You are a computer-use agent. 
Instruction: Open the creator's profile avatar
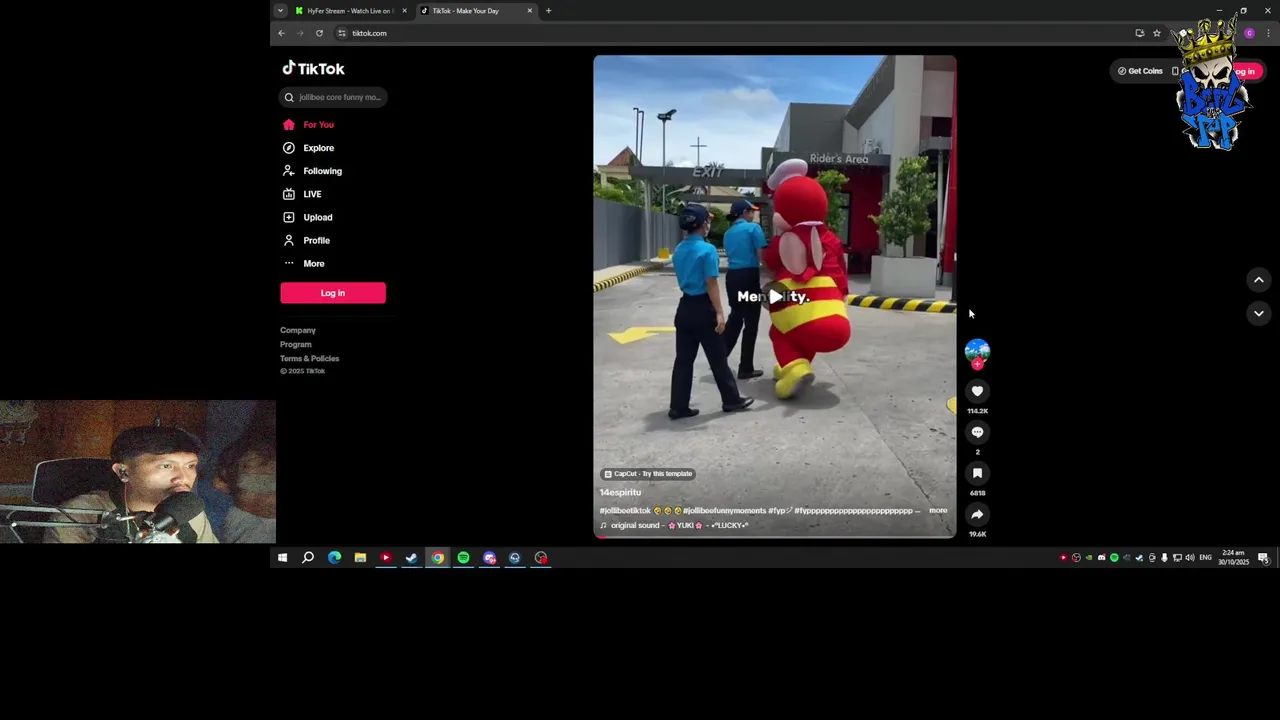[x=977, y=350]
